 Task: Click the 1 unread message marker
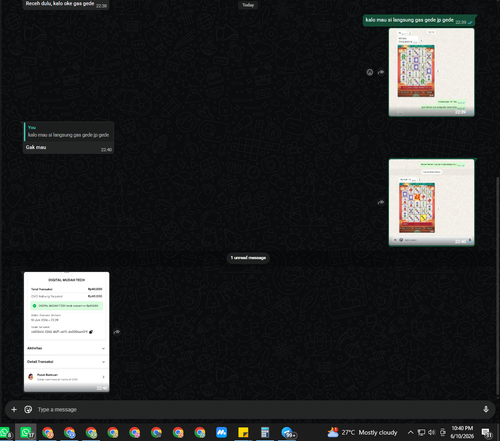pos(248,258)
